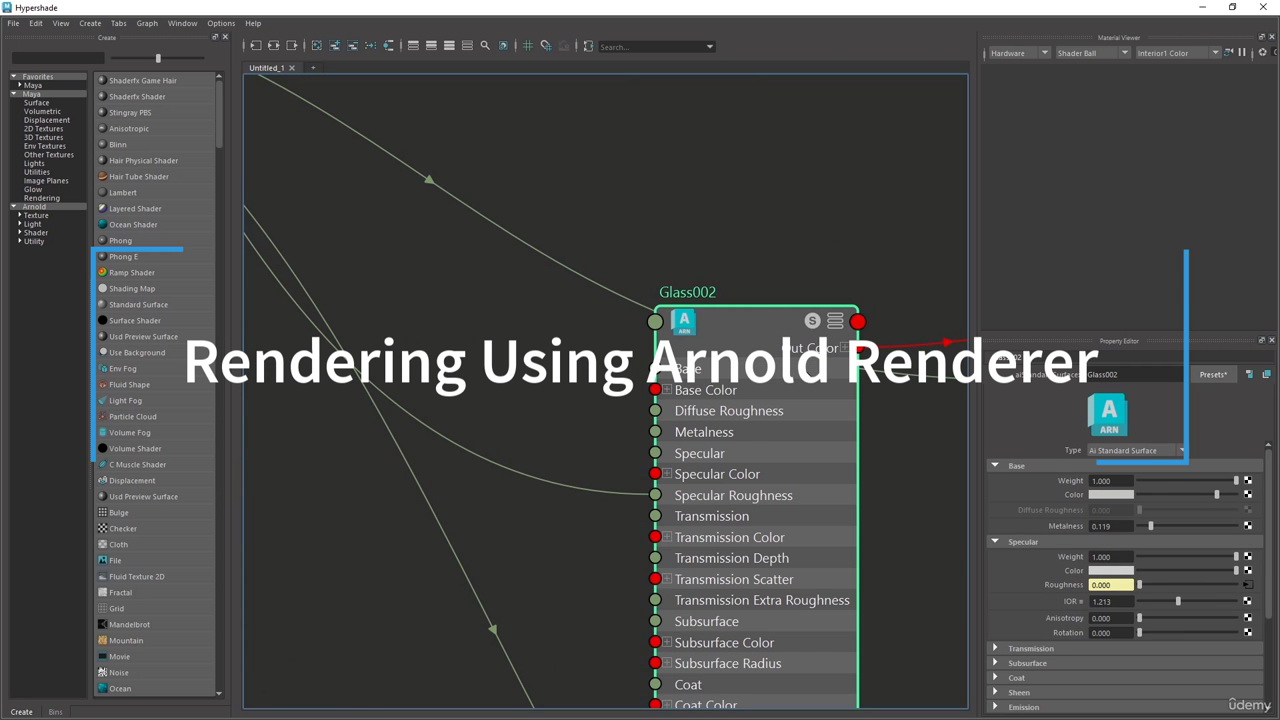Create a Checker texture node
Image resolution: width=1280 pixels, height=720 pixels.
pyautogui.click(x=123, y=529)
